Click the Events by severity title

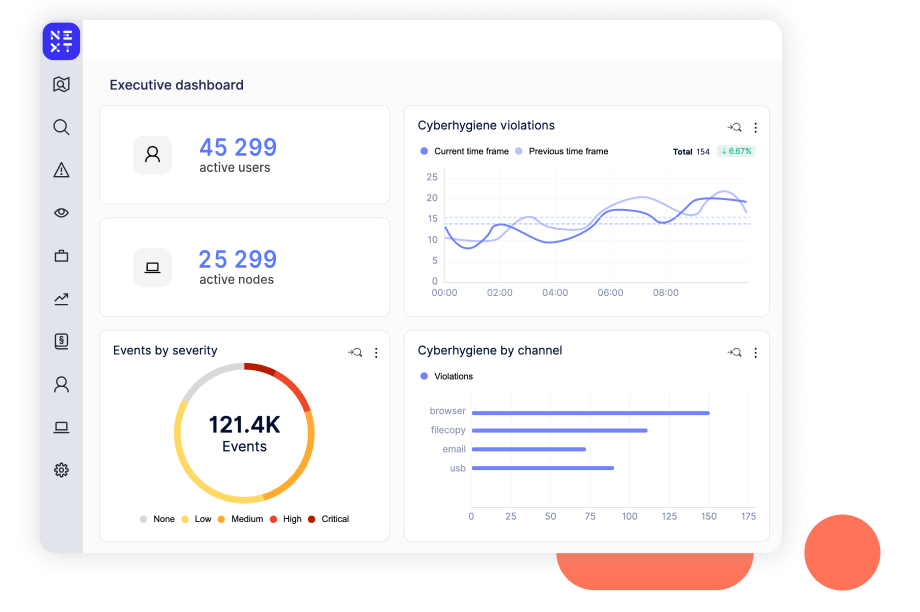pos(165,351)
